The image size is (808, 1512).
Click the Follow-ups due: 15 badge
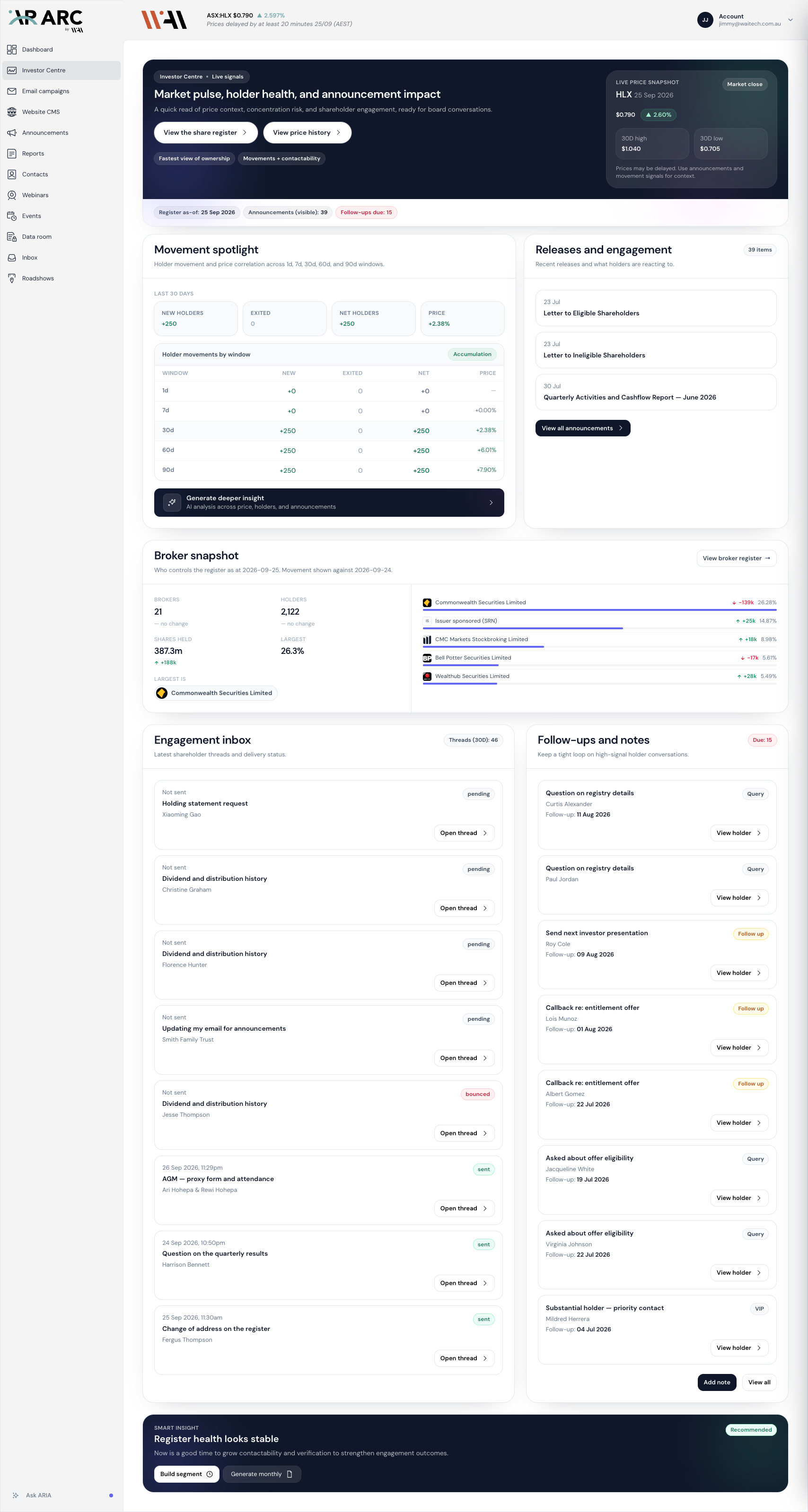click(366, 212)
